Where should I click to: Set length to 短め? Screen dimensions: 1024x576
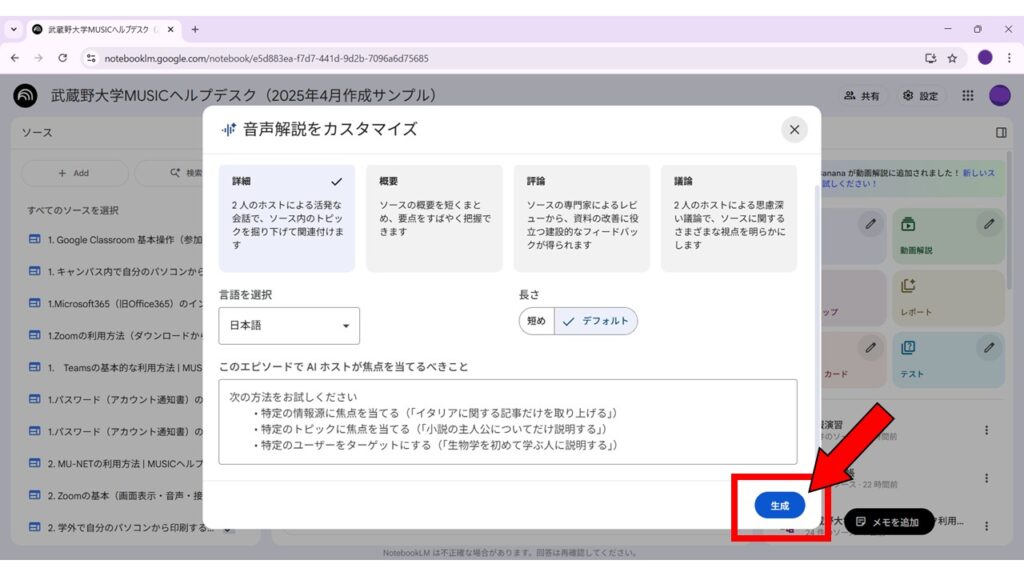coord(536,321)
